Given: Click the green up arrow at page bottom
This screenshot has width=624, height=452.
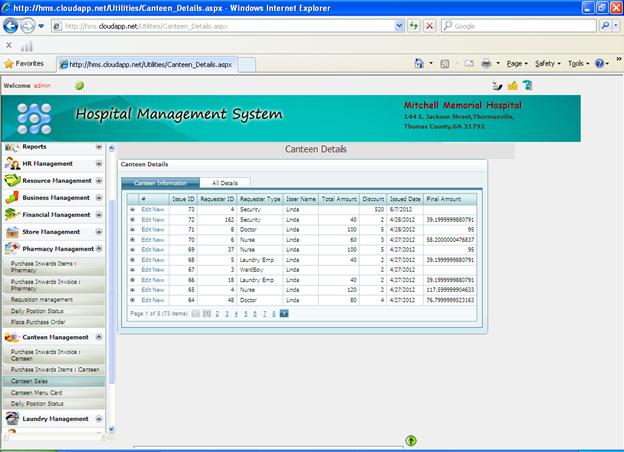Looking at the screenshot, I should tap(410, 440).
